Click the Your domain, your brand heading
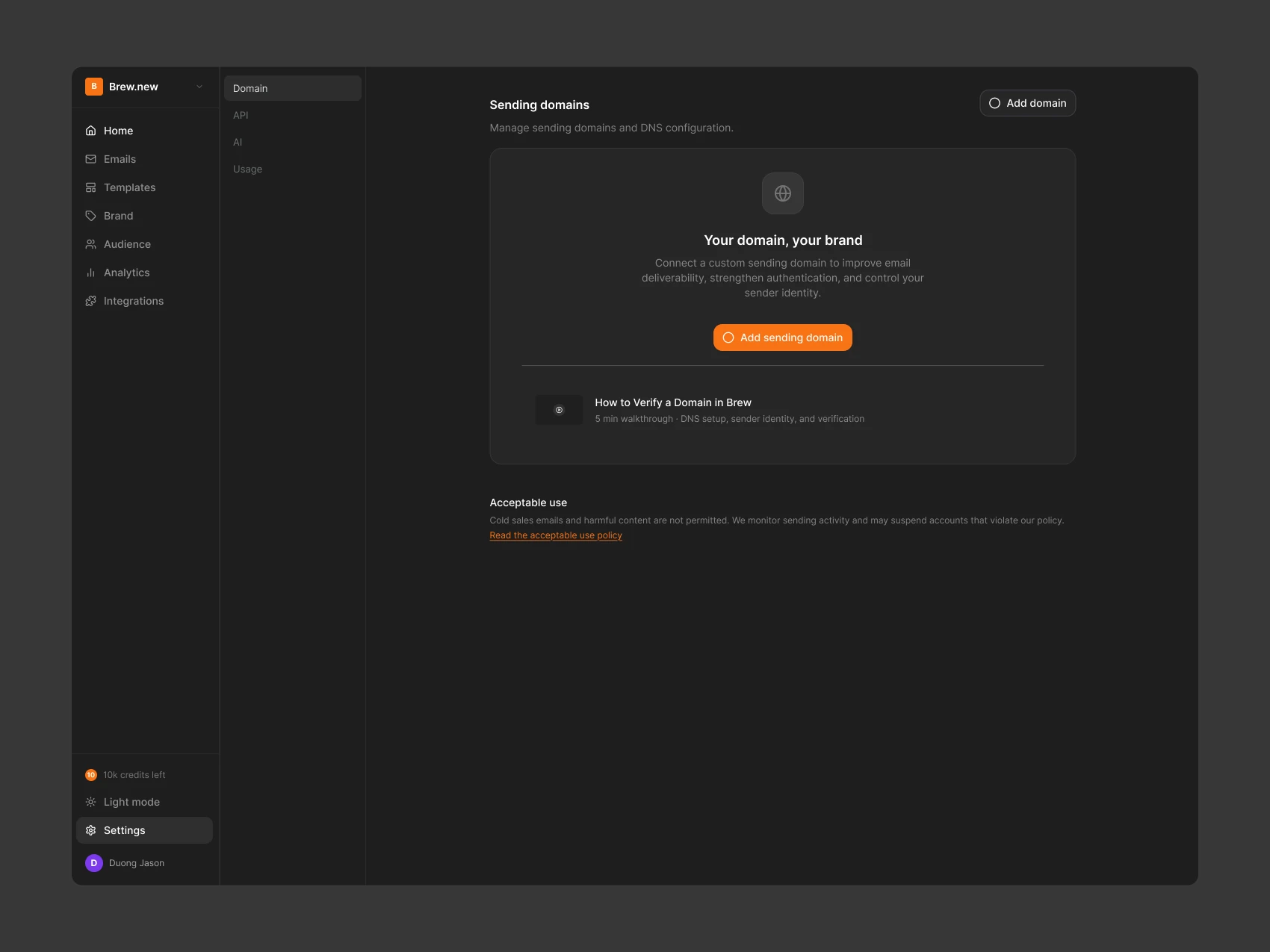The width and height of the screenshot is (1270, 952). 783,240
